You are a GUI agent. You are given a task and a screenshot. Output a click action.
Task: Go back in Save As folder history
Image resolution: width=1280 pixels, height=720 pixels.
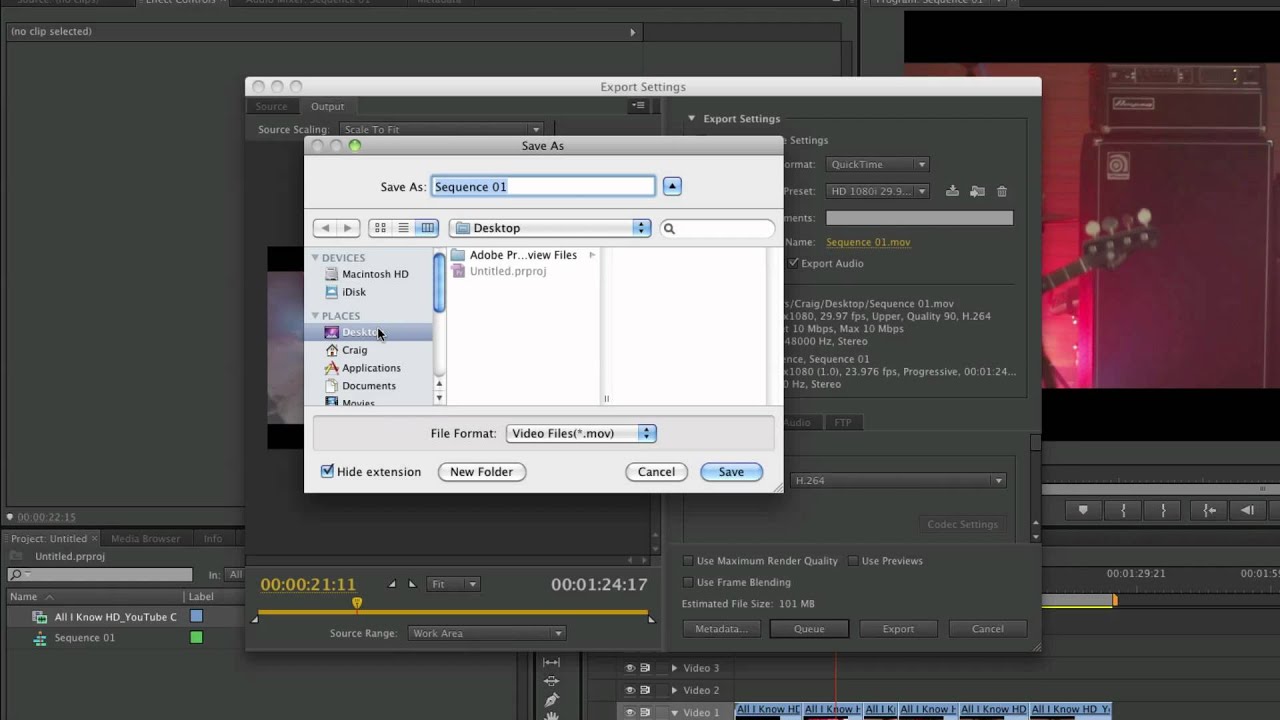pos(325,228)
